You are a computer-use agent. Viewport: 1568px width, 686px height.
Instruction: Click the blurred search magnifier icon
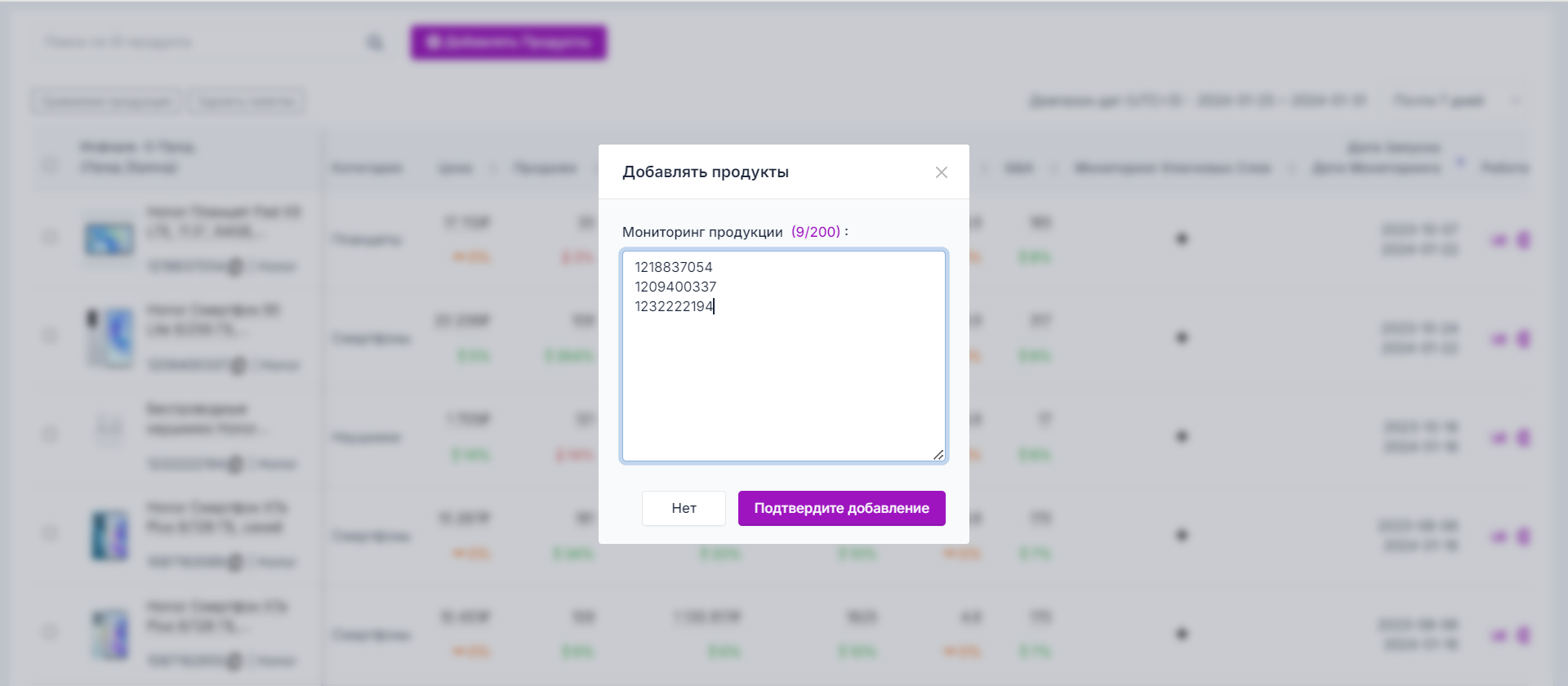pyautogui.click(x=375, y=42)
